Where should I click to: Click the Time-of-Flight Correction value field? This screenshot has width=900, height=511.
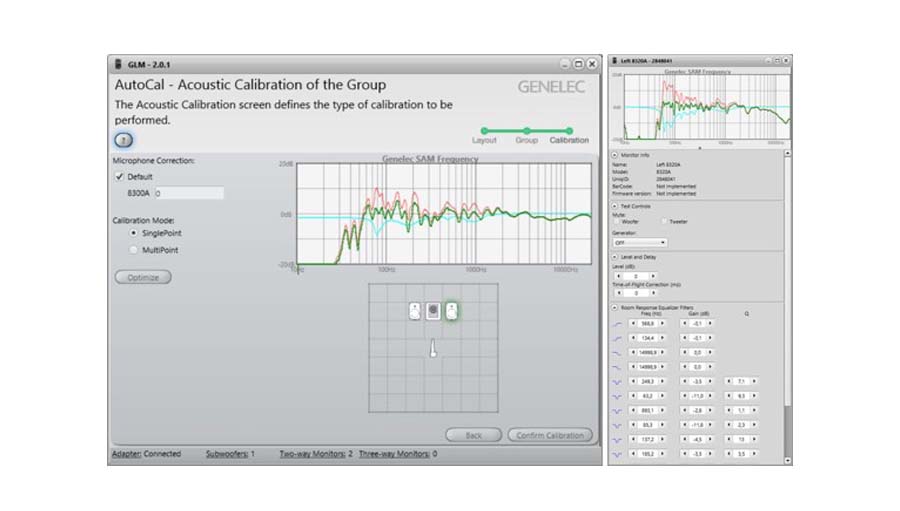click(635, 293)
